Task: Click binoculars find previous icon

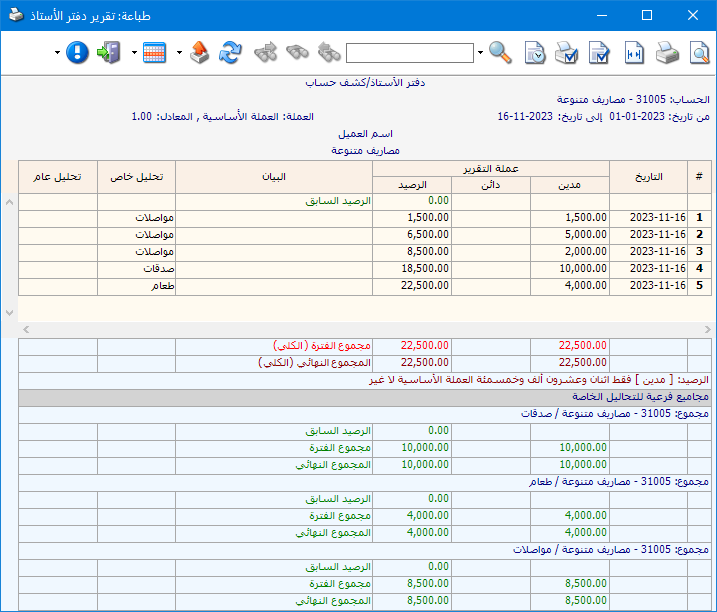Action: click(329, 53)
